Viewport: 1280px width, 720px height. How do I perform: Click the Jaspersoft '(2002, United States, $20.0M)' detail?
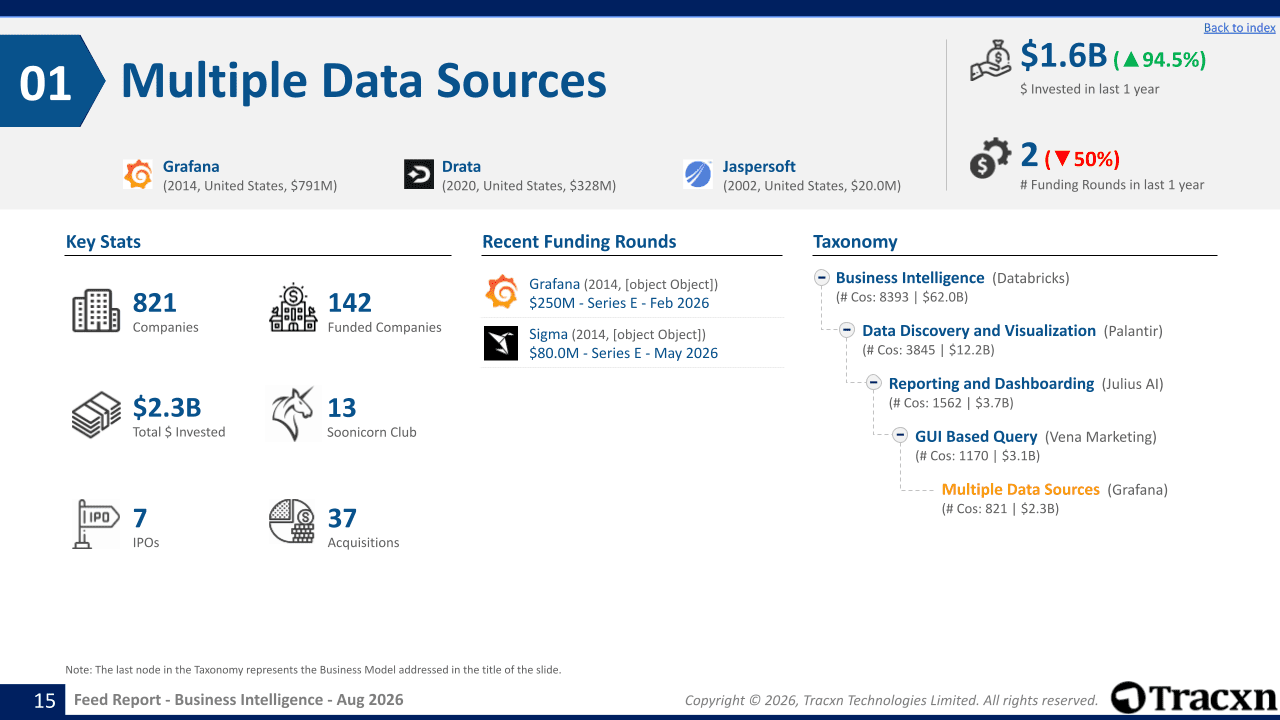812,186
